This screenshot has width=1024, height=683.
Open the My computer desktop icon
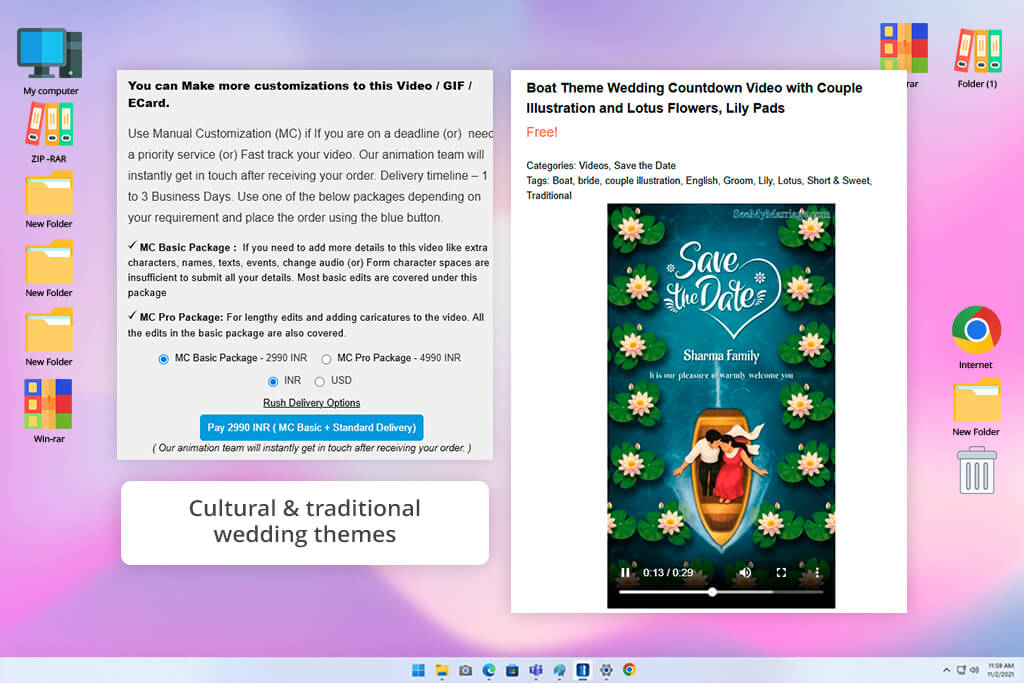(x=50, y=62)
